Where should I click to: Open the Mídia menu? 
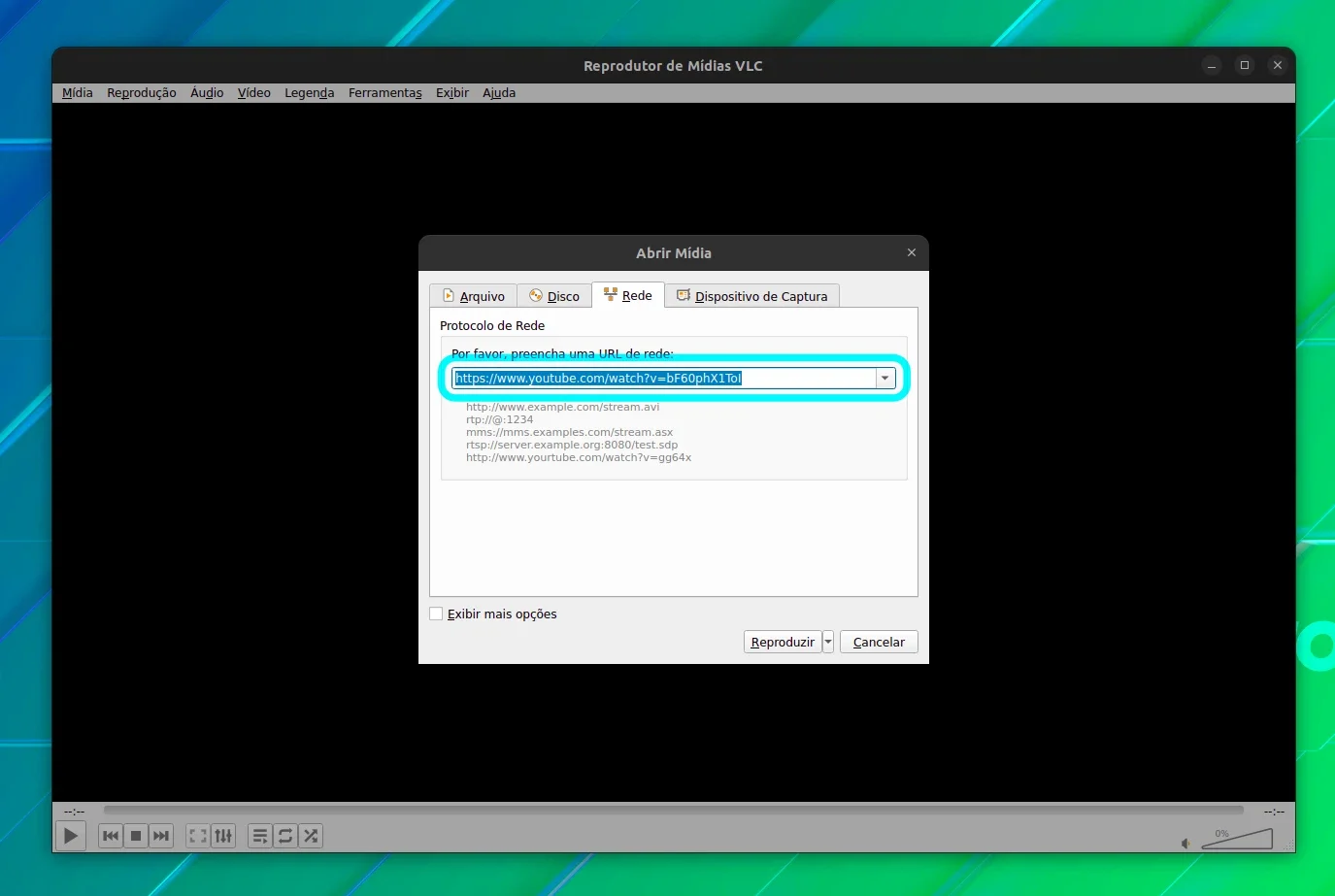[78, 93]
